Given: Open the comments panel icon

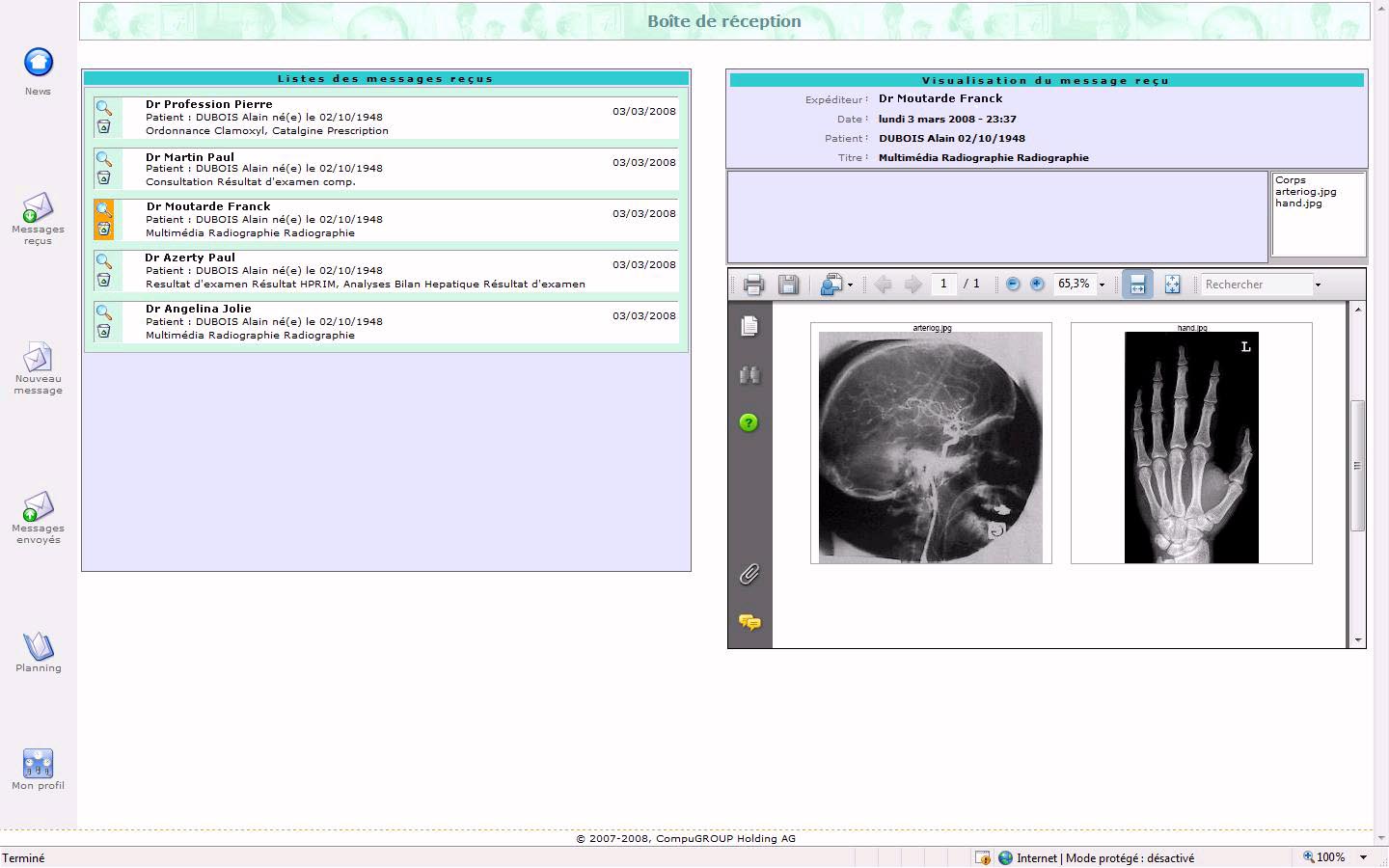Looking at the screenshot, I should point(749,622).
